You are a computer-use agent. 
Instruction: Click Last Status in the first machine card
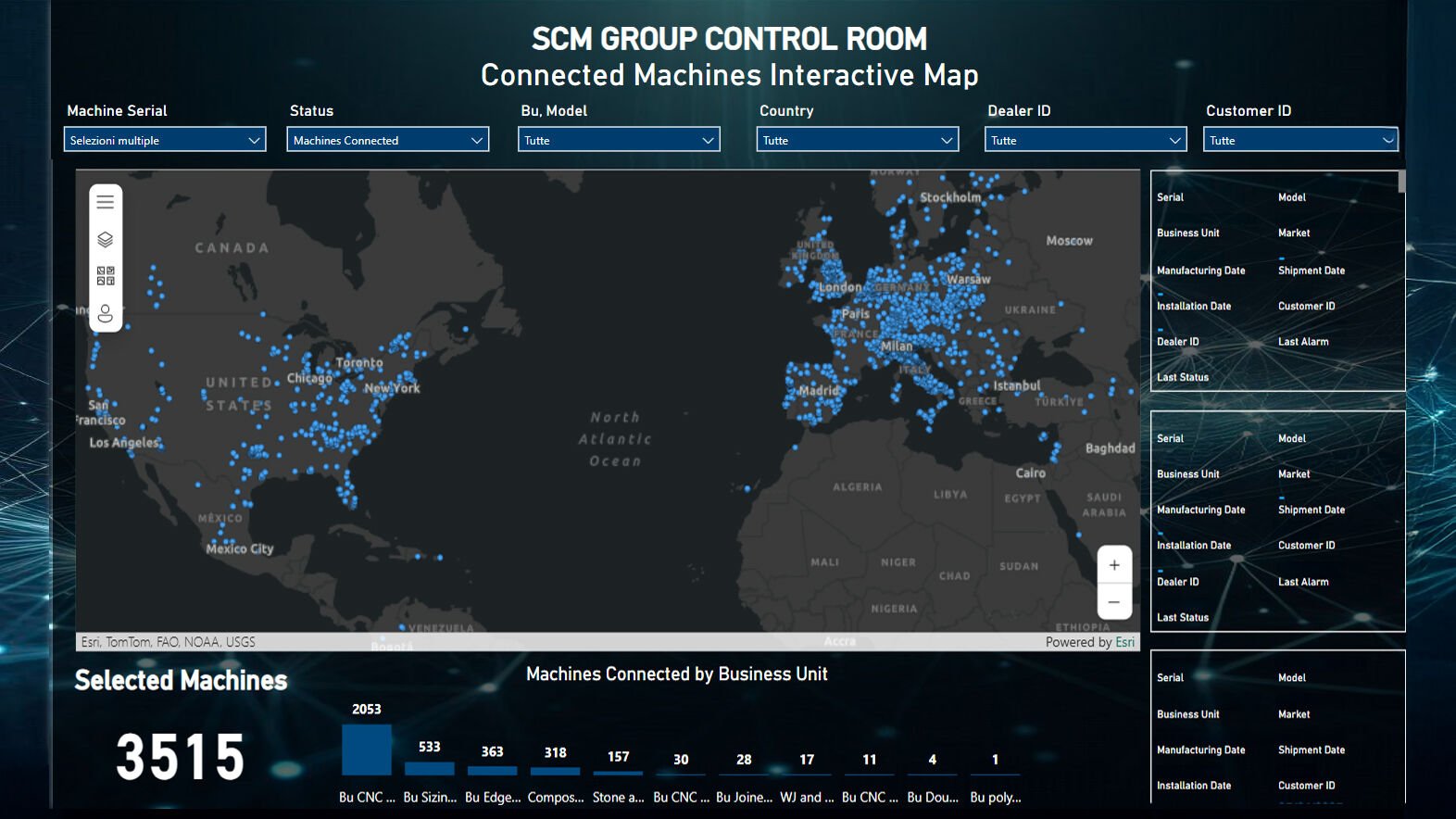(1183, 377)
